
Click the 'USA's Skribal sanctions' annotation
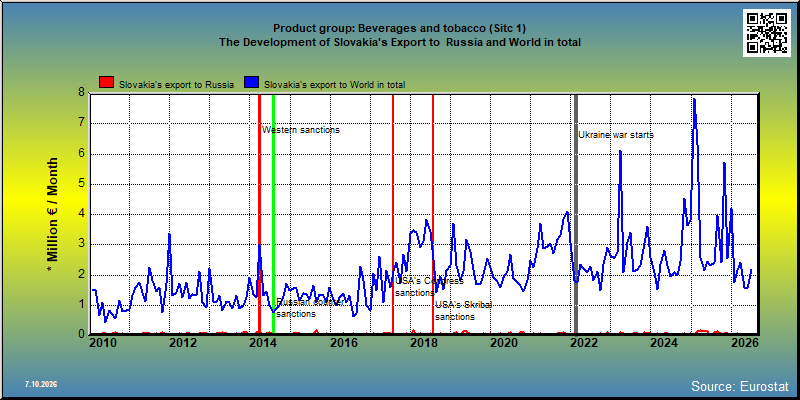click(463, 311)
